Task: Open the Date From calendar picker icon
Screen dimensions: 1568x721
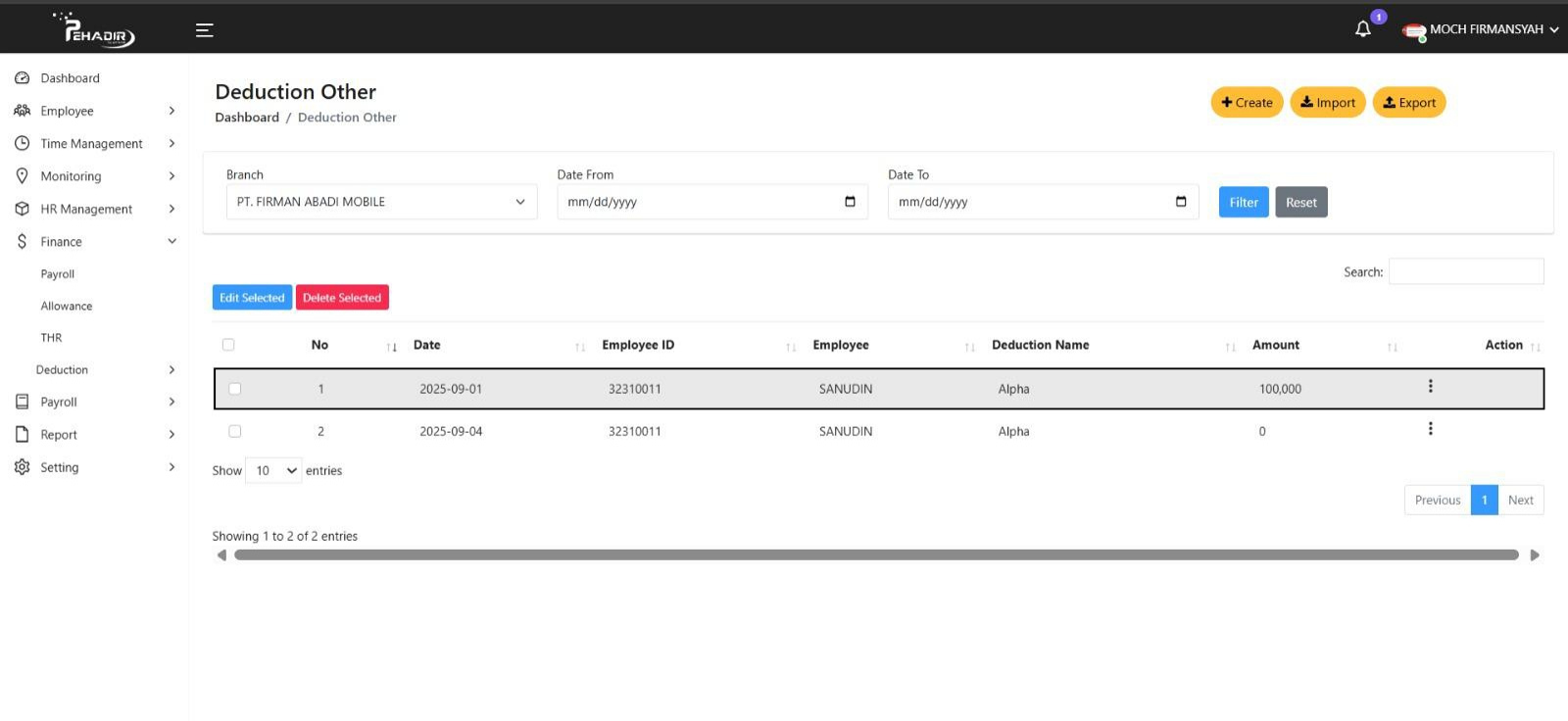Action: pos(850,202)
